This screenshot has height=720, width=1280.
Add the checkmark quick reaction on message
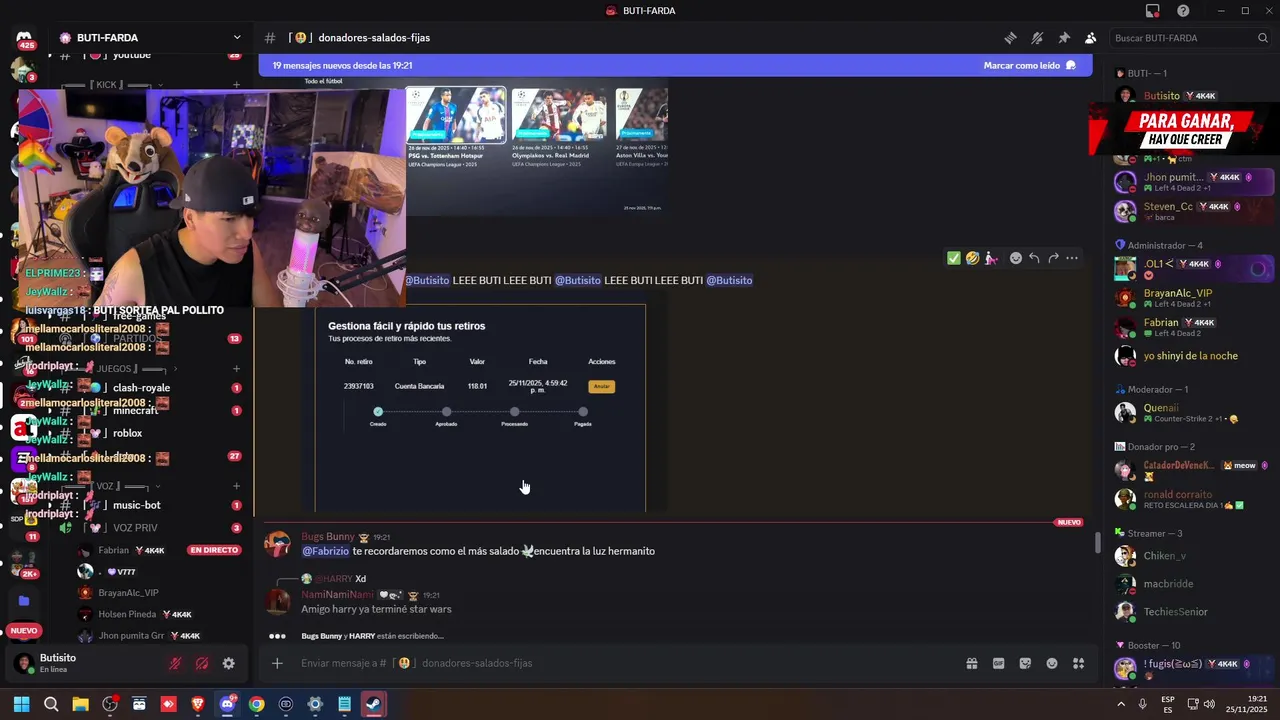pyautogui.click(x=954, y=258)
